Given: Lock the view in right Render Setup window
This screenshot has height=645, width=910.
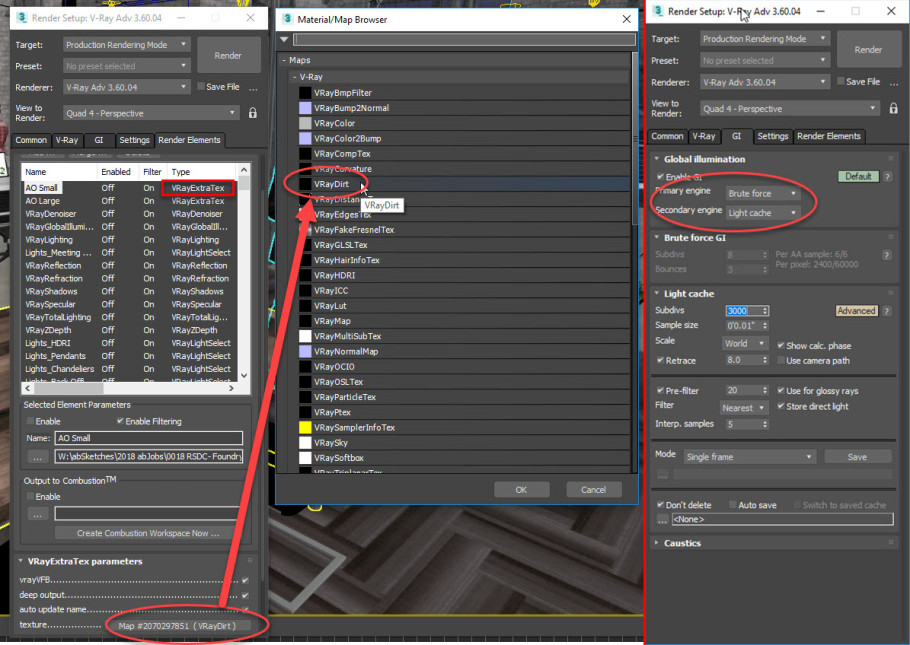Looking at the screenshot, I should click(x=893, y=108).
